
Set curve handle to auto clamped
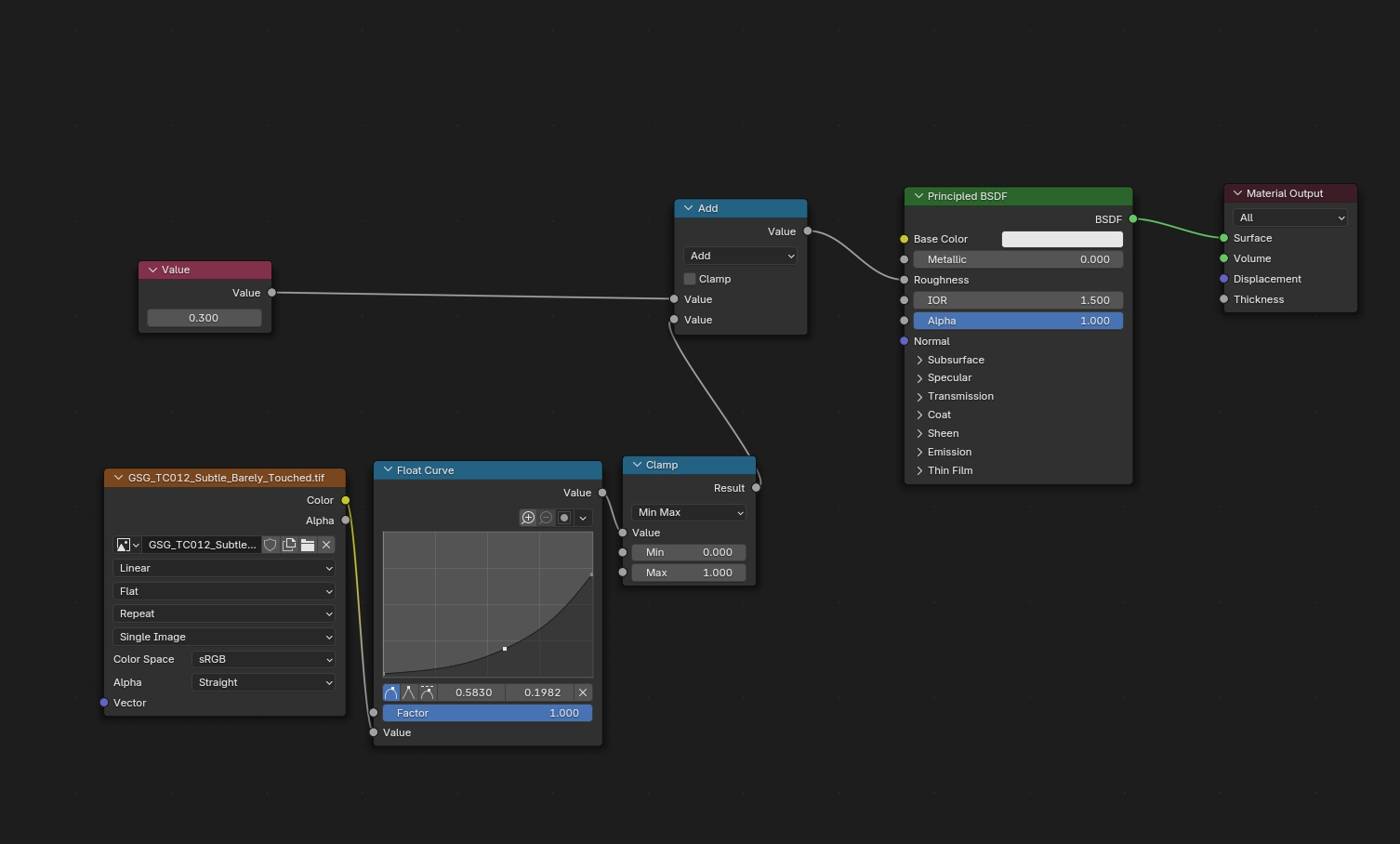point(427,692)
